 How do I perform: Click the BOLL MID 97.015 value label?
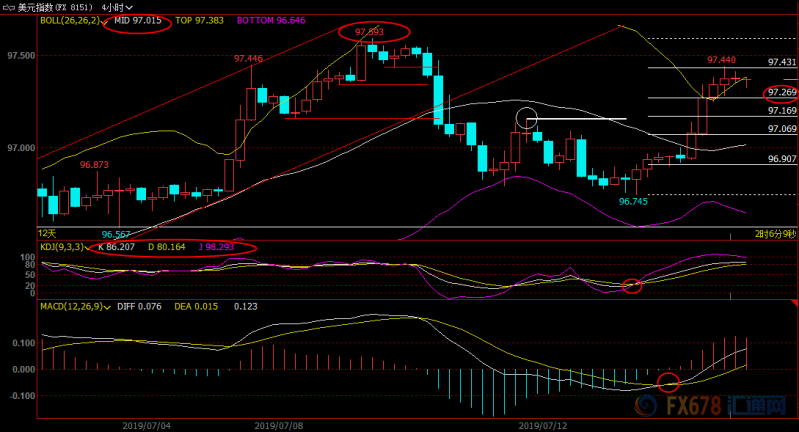tap(138, 21)
